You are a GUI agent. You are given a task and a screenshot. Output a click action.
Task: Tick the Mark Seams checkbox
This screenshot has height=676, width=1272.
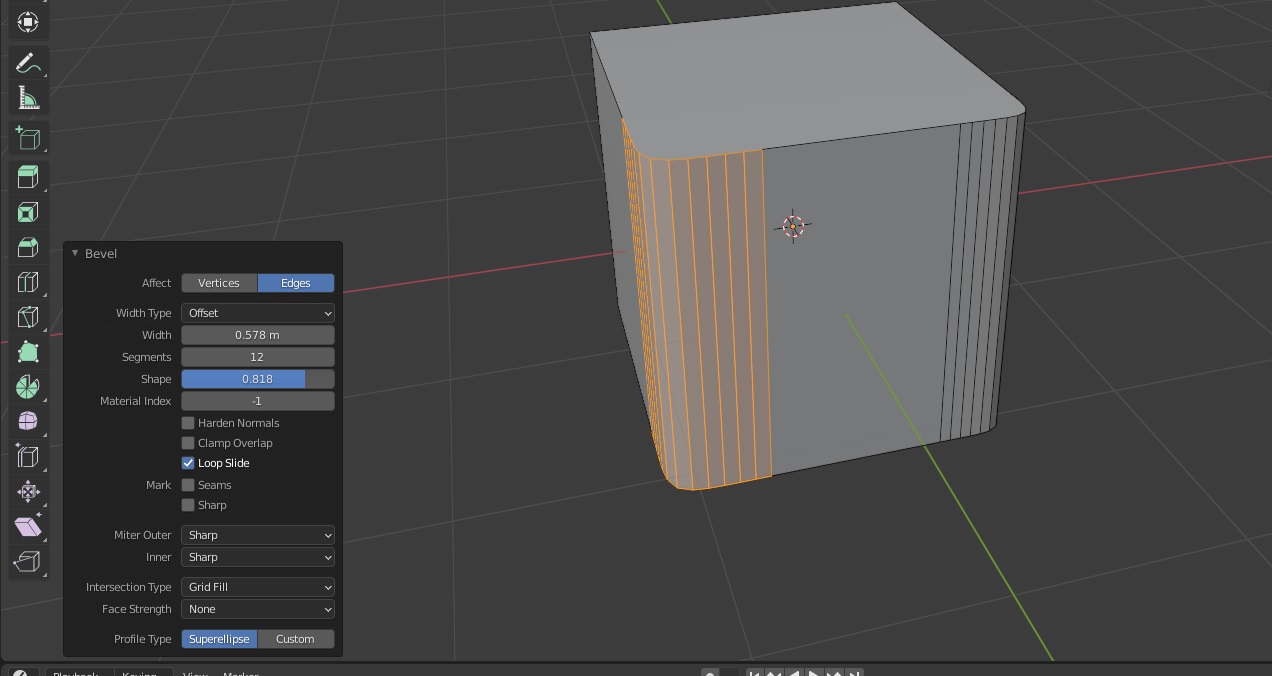188,485
